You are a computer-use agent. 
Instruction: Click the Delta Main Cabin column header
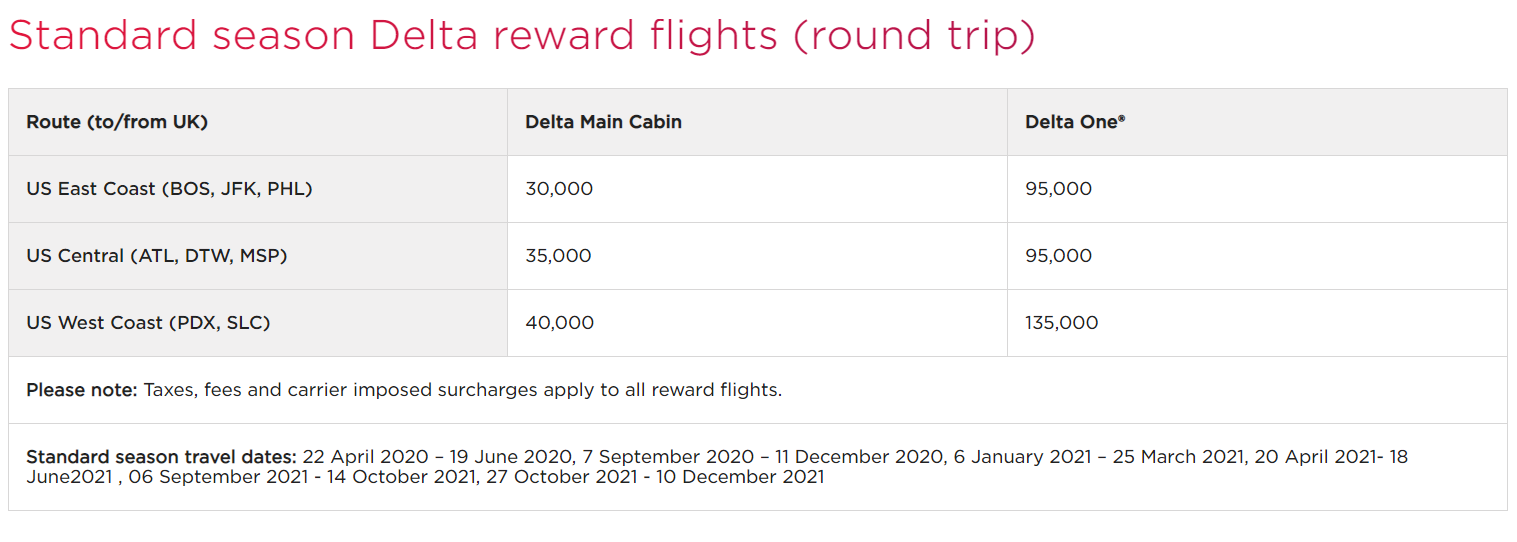(603, 122)
